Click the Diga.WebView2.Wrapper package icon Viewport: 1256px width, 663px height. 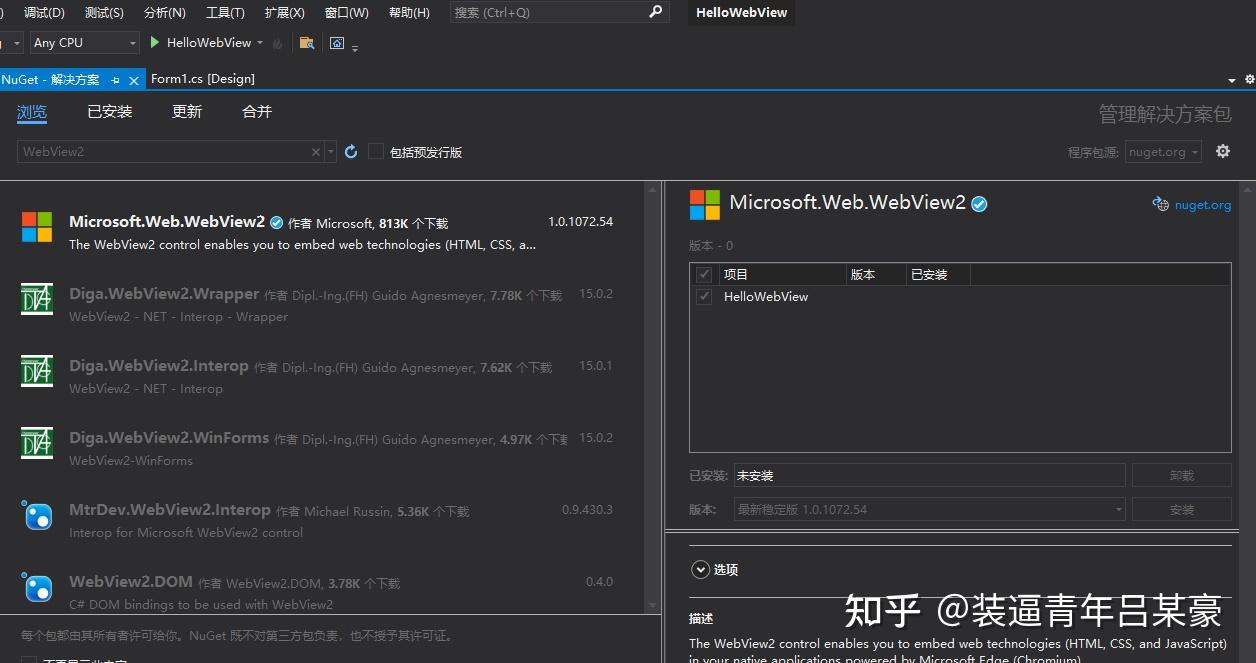(37, 300)
